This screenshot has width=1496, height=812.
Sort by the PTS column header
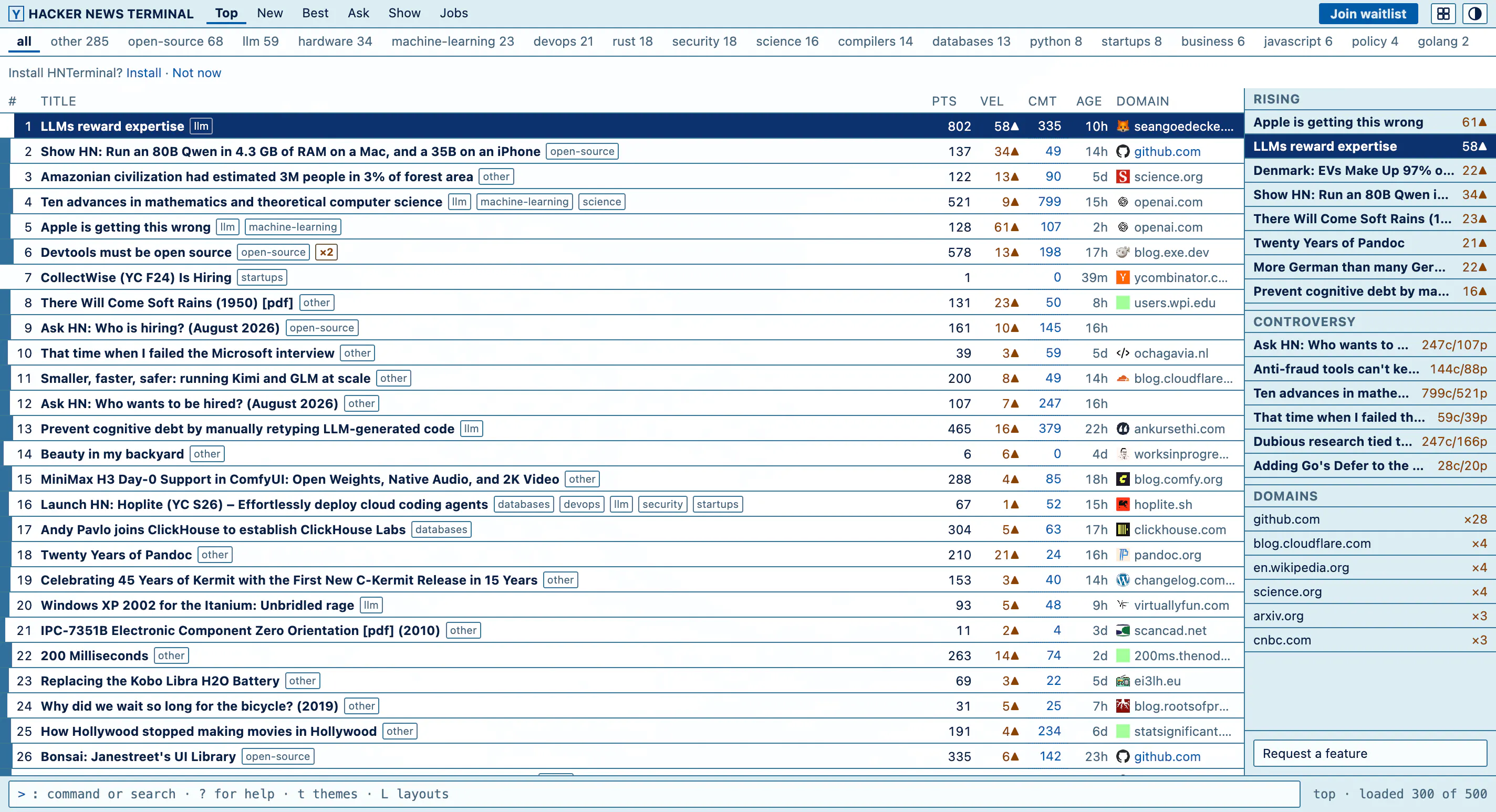pos(944,101)
